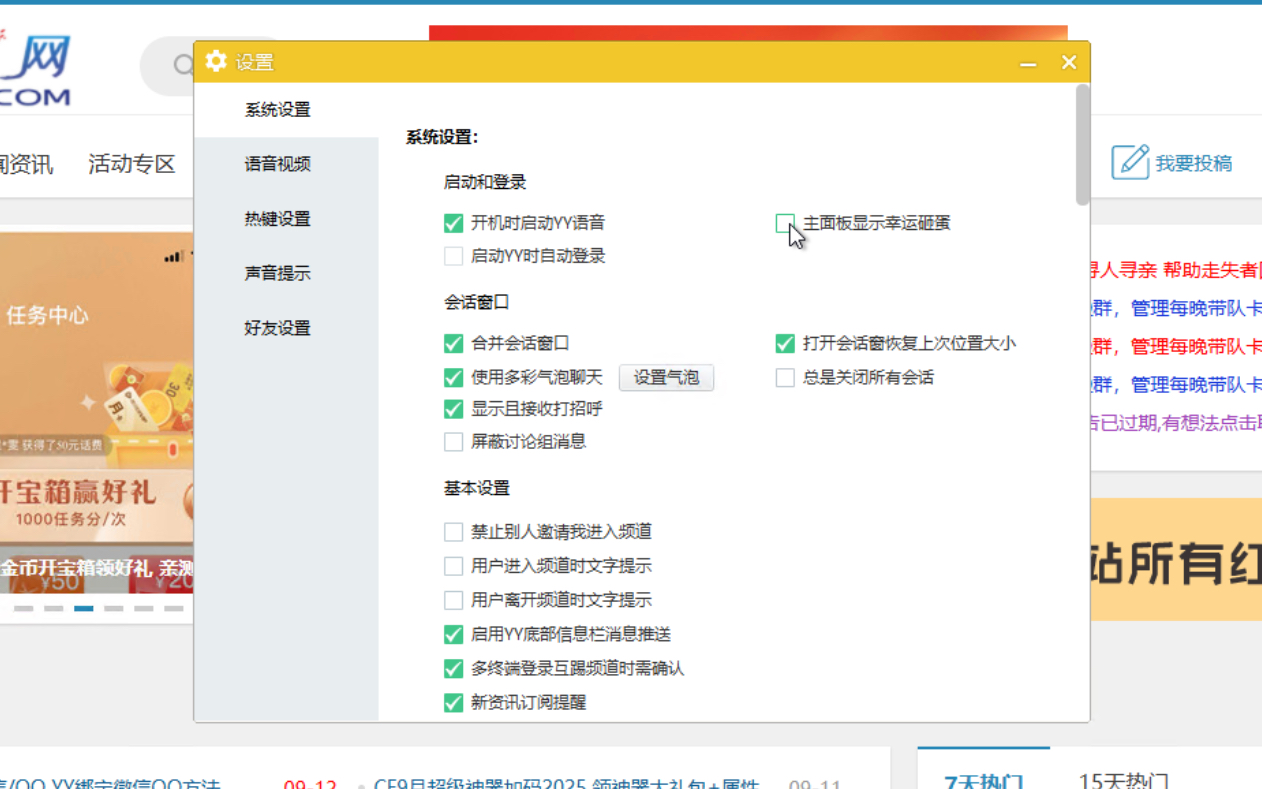Enable 用户进入频道时文字提示
The width and height of the screenshot is (1262, 789).
tap(454, 566)
